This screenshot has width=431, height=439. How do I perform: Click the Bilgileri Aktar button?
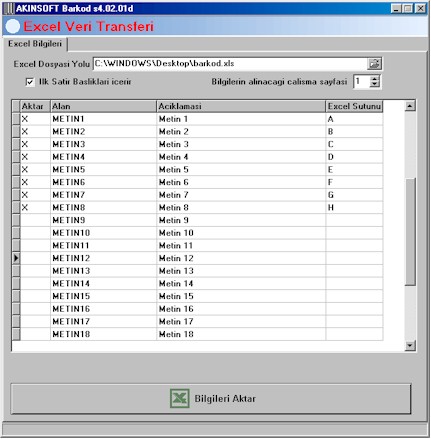tap(211, 399)
